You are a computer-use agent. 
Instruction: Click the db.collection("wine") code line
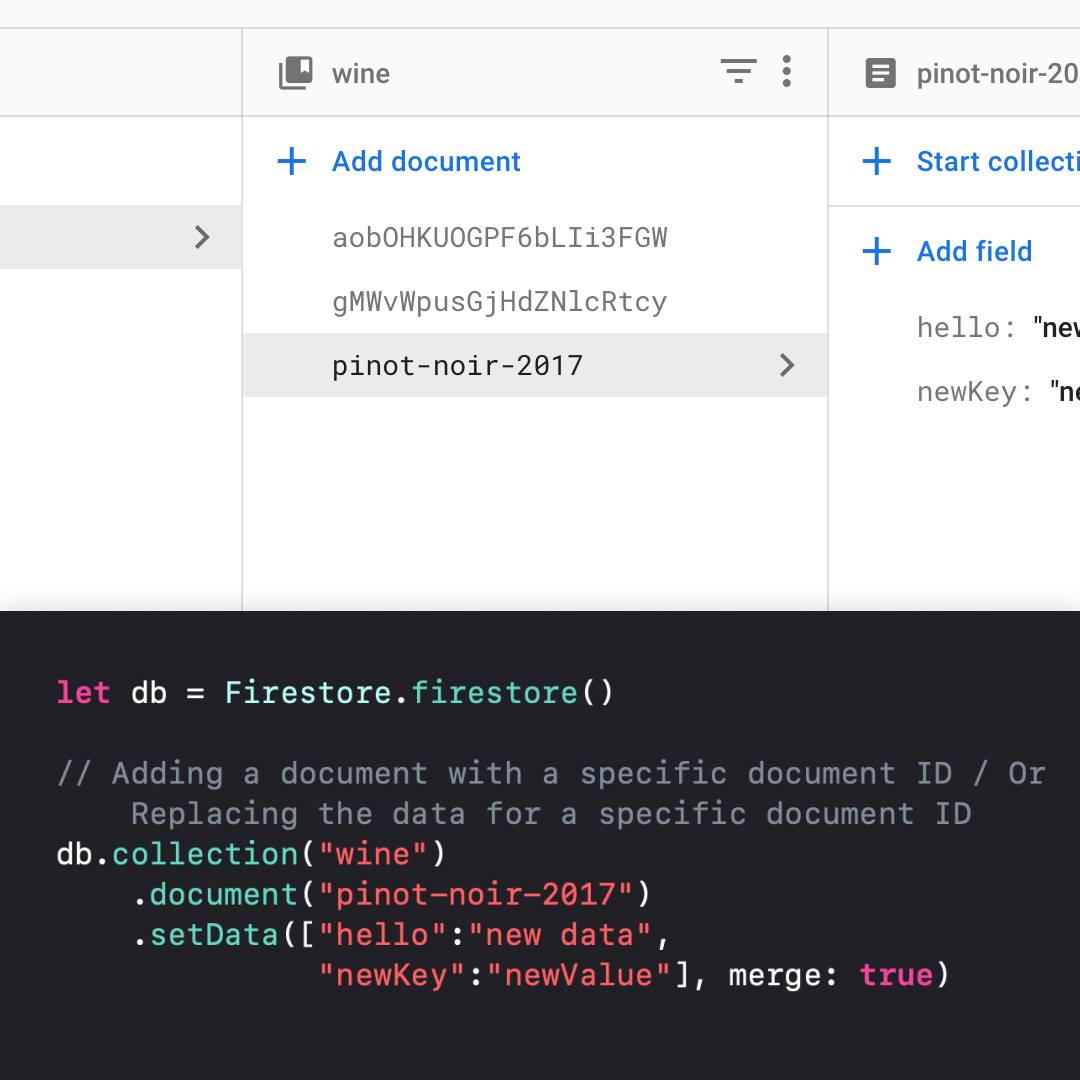point(251,854)
